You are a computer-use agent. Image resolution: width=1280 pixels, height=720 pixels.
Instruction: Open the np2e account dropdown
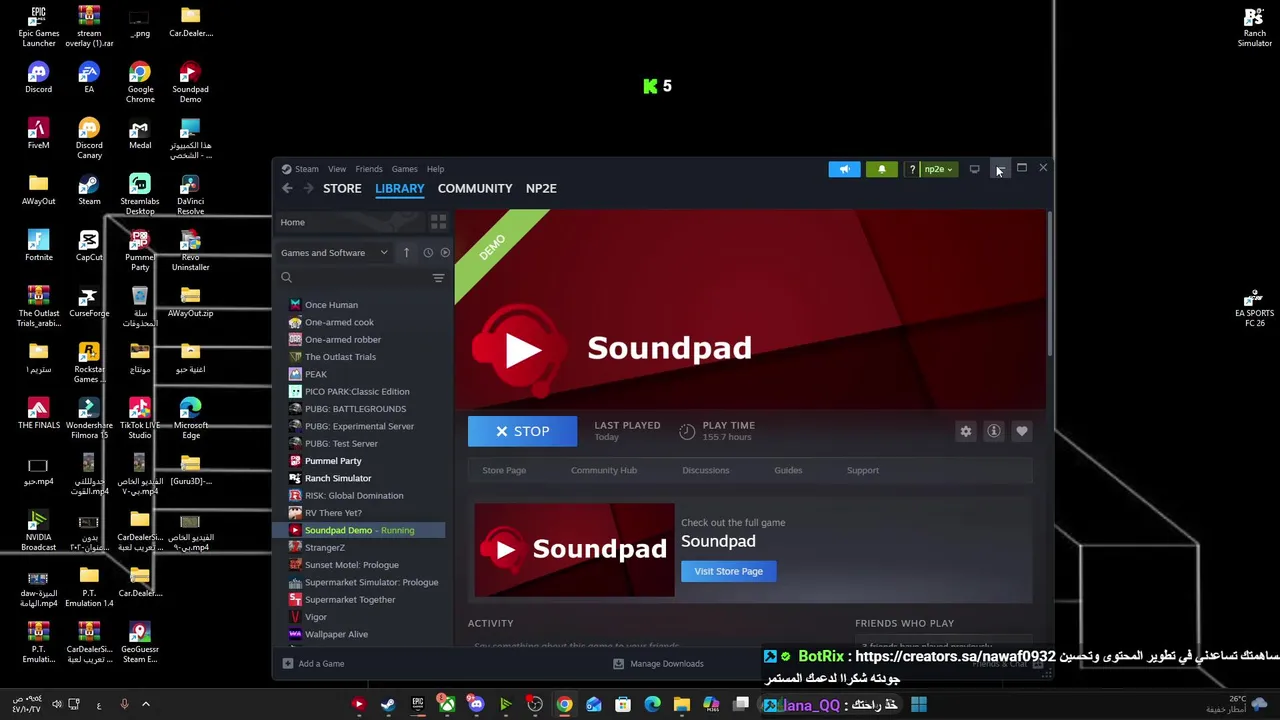[938, 169]
